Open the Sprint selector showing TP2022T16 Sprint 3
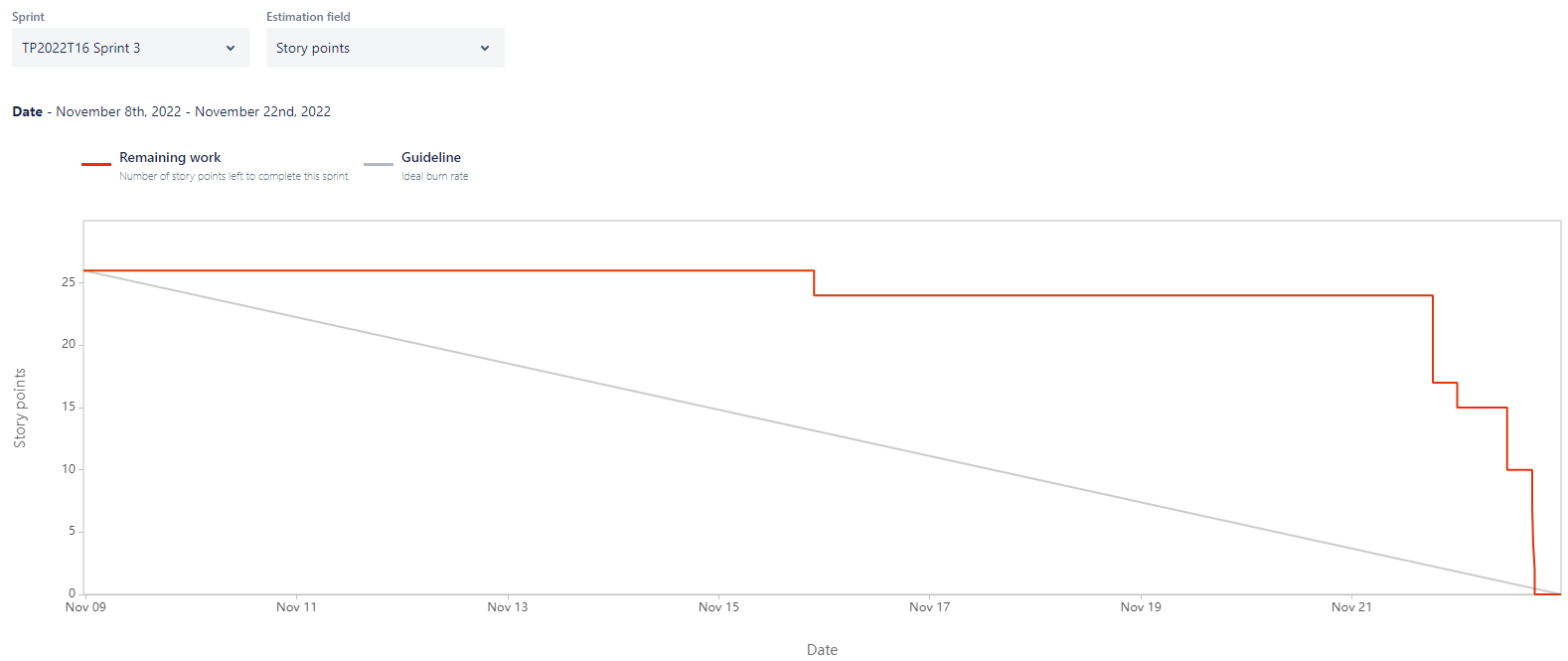 tap(130, 47)
